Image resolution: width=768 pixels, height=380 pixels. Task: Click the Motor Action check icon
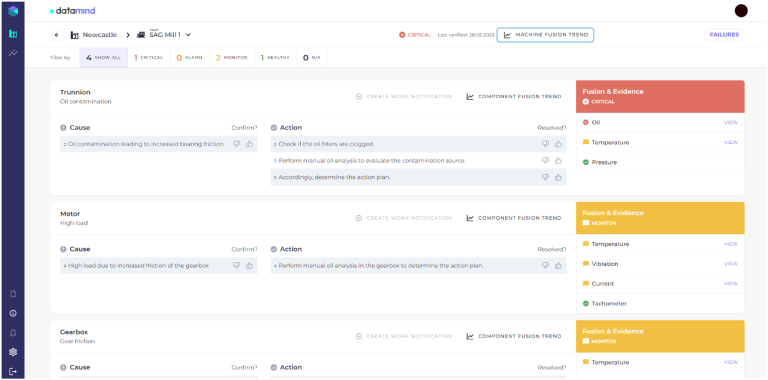274,249
